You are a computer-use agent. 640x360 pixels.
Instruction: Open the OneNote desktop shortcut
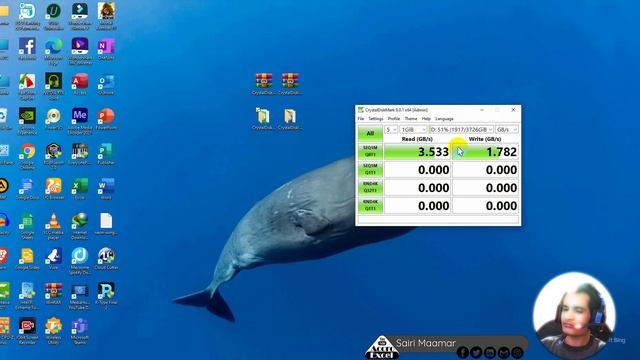(106, 49)
